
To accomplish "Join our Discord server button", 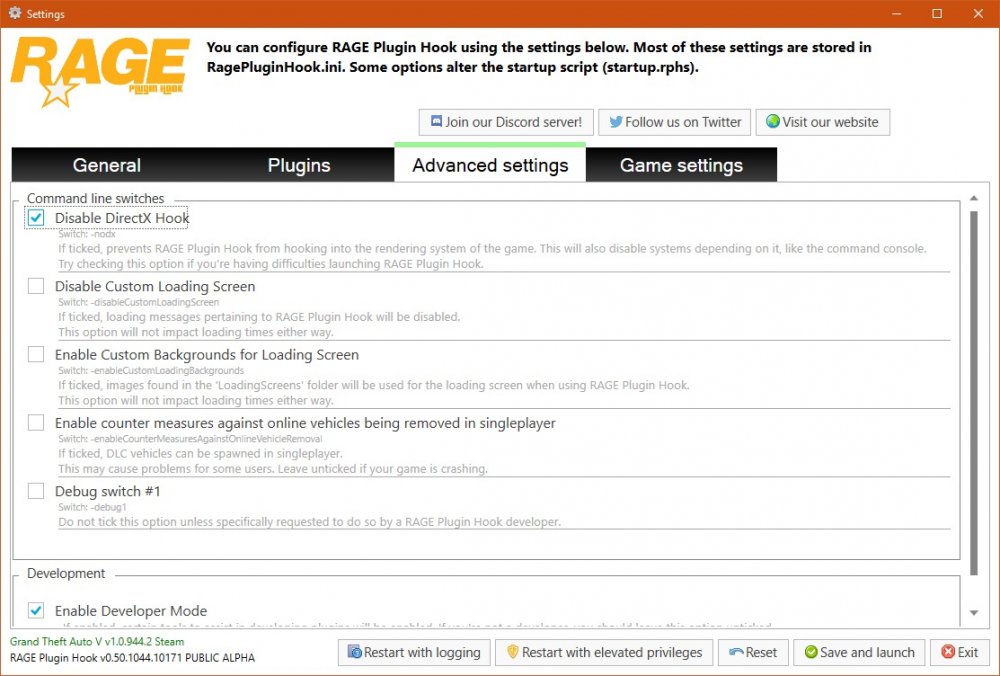I will pos(506,122).
